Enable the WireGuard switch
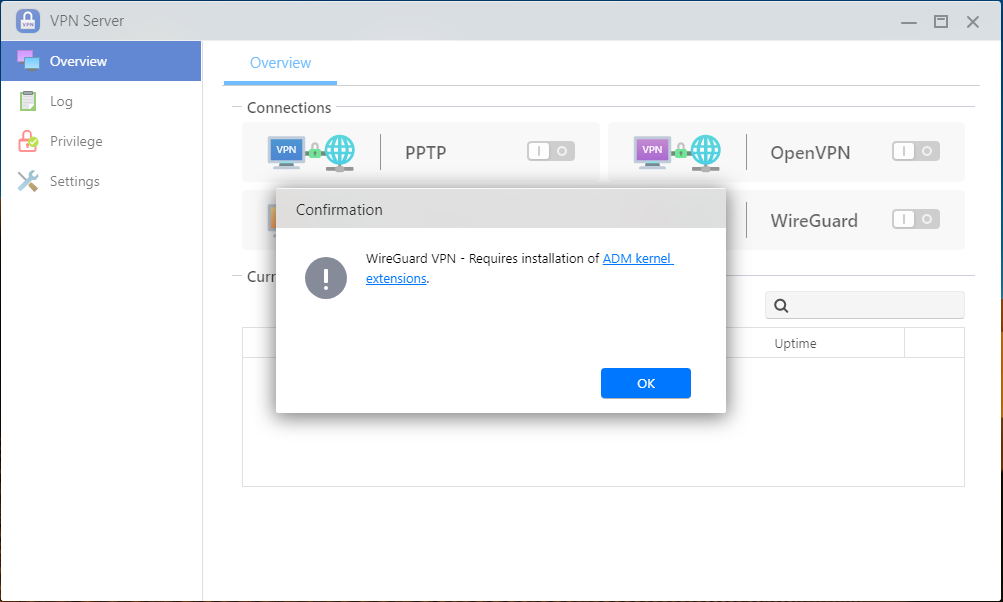 [916, 219]
